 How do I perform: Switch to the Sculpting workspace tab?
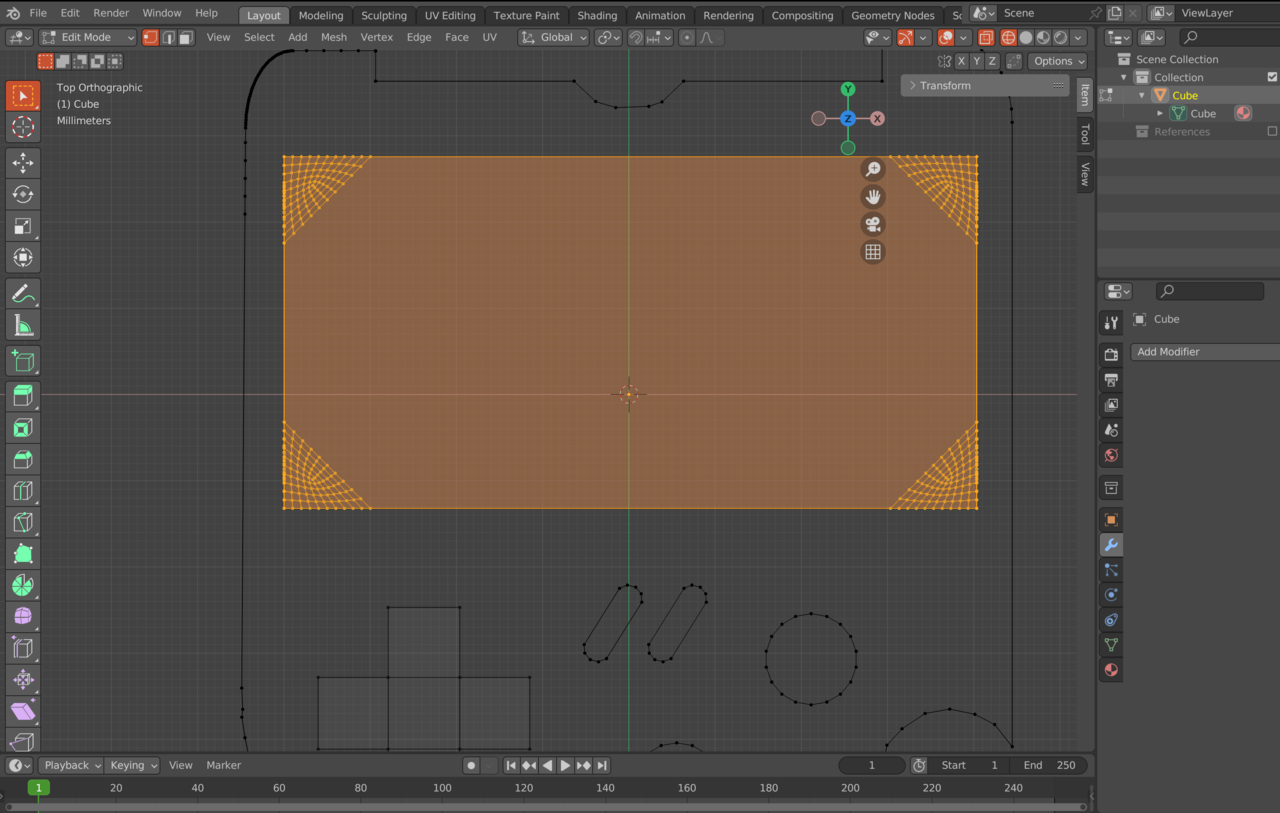click(x=383, y=15)
